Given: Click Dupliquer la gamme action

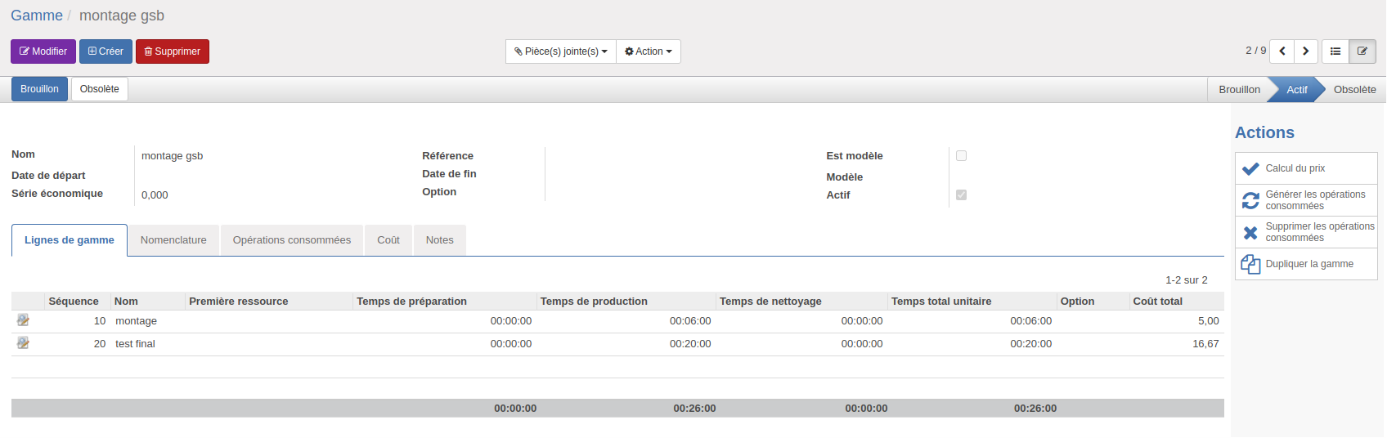Looking at the screenshot, I should [x=1306, y=264].
